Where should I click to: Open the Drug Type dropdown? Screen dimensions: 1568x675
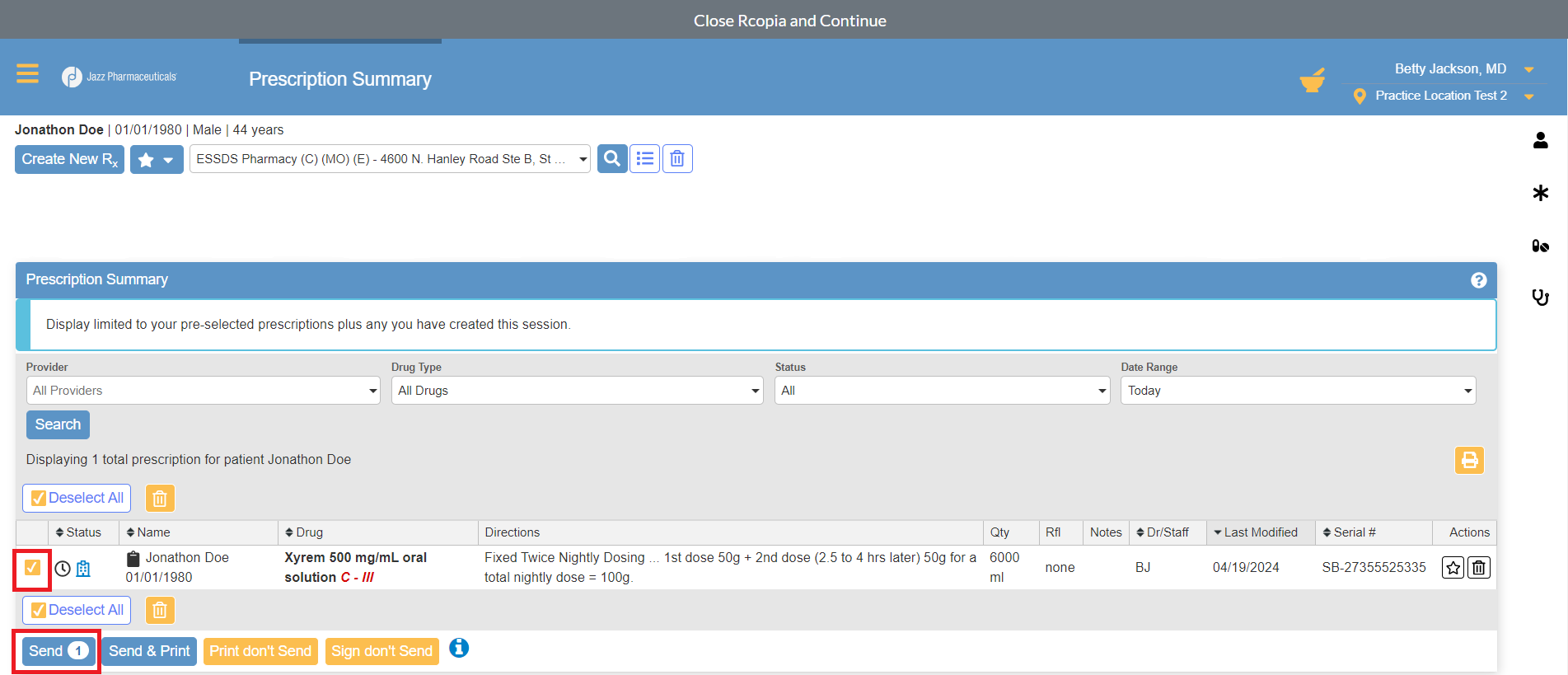click(577, 391)
